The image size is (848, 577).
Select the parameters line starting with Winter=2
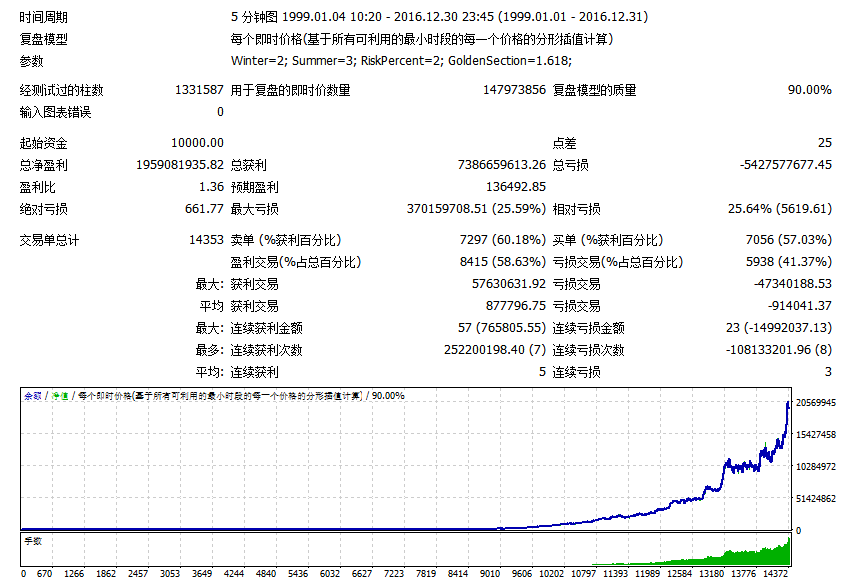400,62
